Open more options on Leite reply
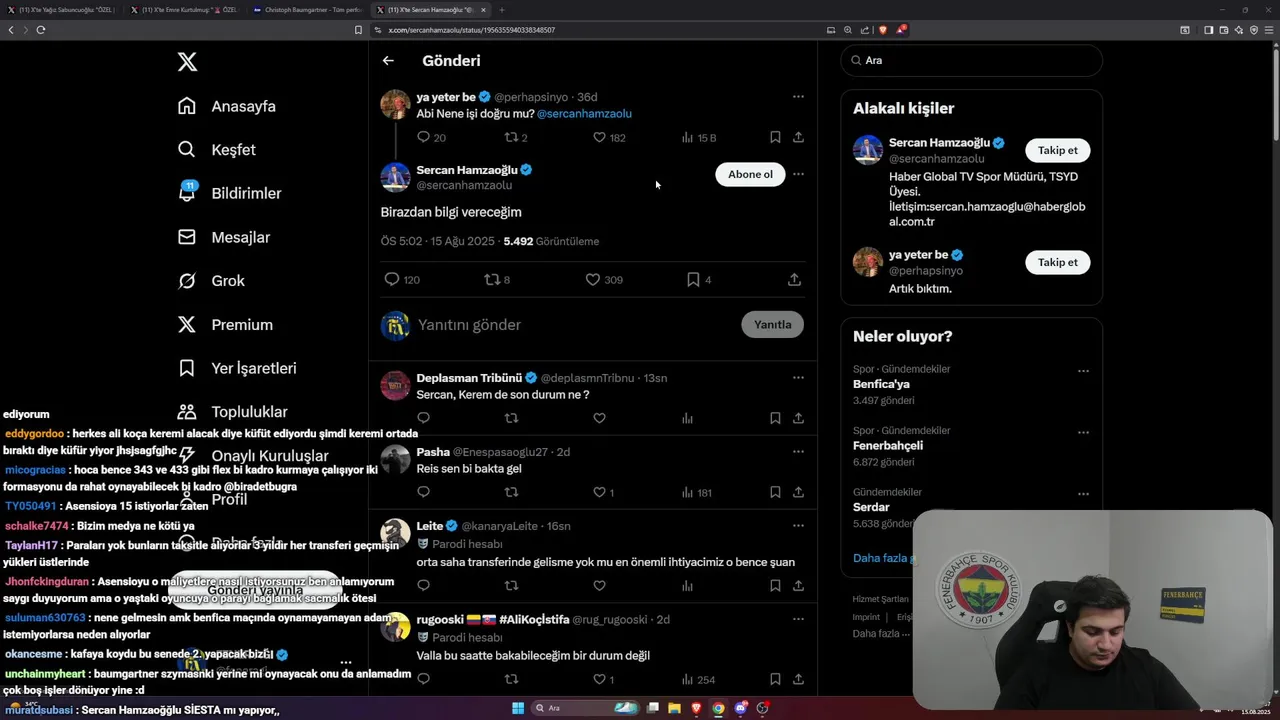1280x720 pixels. click(x=798, y=526)
